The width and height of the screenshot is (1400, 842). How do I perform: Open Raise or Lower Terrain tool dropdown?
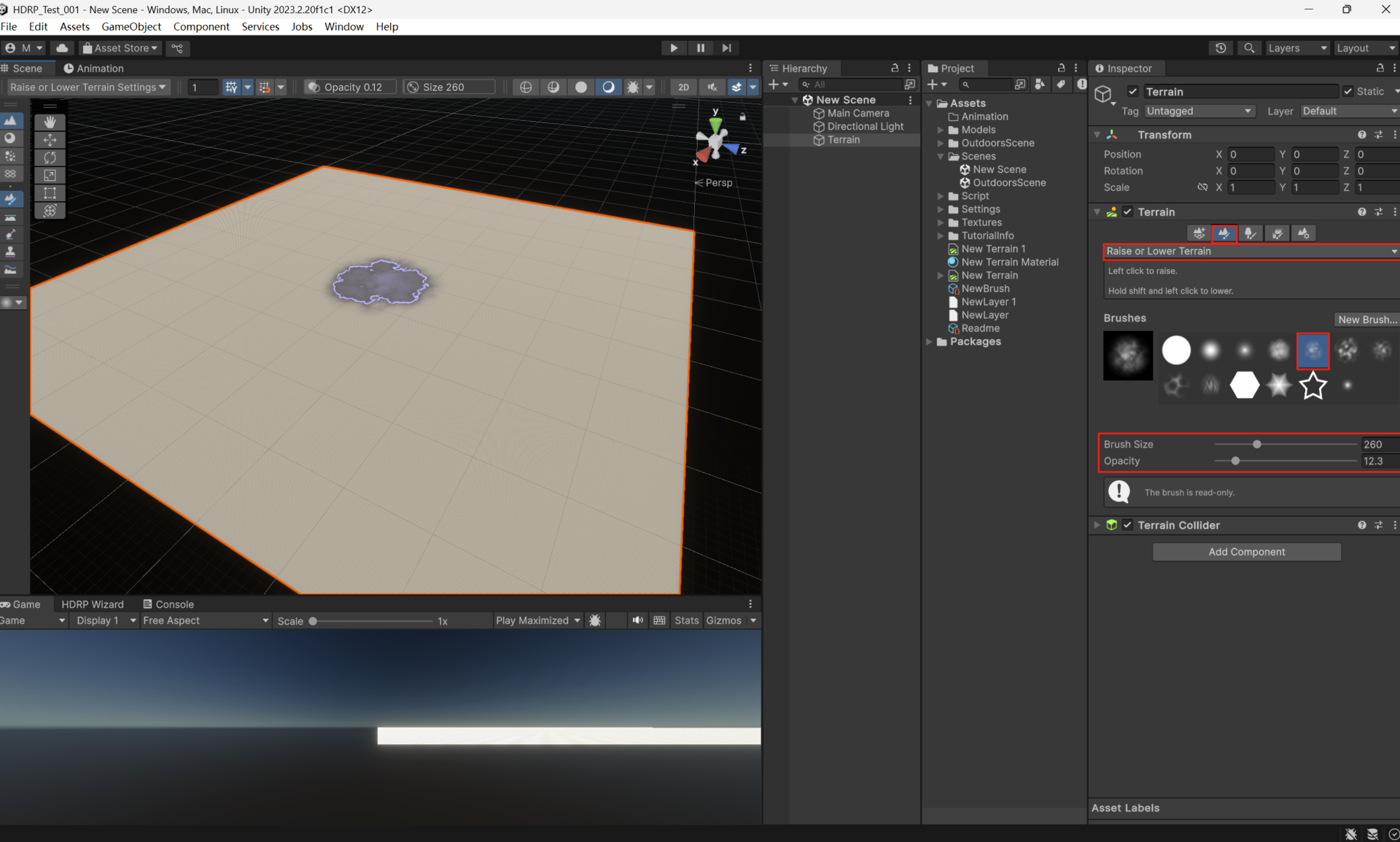coord(1251,252)
